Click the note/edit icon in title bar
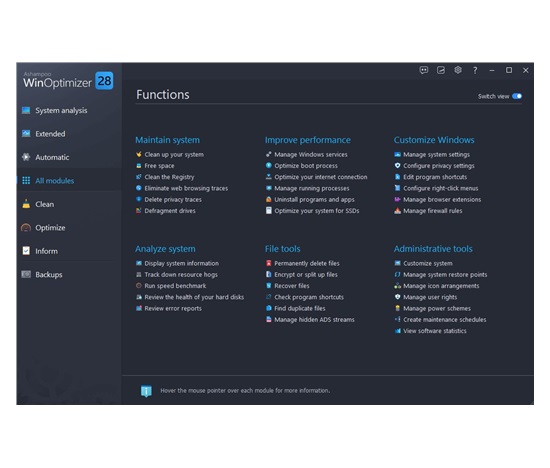The height and width of the screenshot is (468, 550). (441, 70)
